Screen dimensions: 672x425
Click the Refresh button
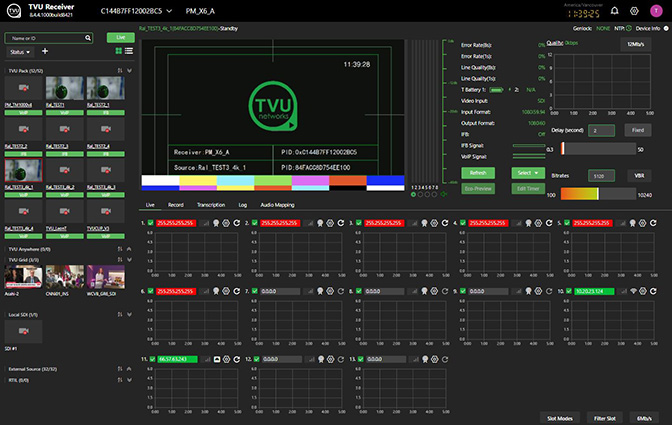478,173
